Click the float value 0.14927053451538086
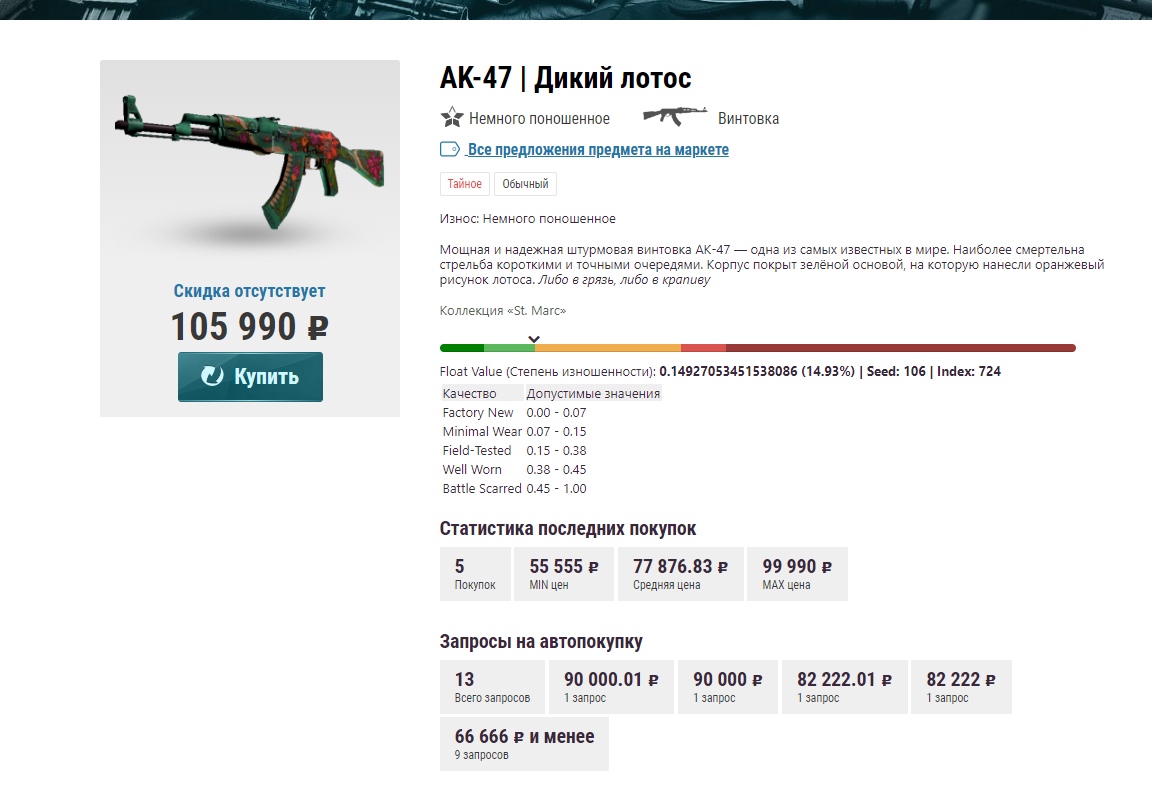This screenshot has width=1152, height=792. tap(728, 371)
